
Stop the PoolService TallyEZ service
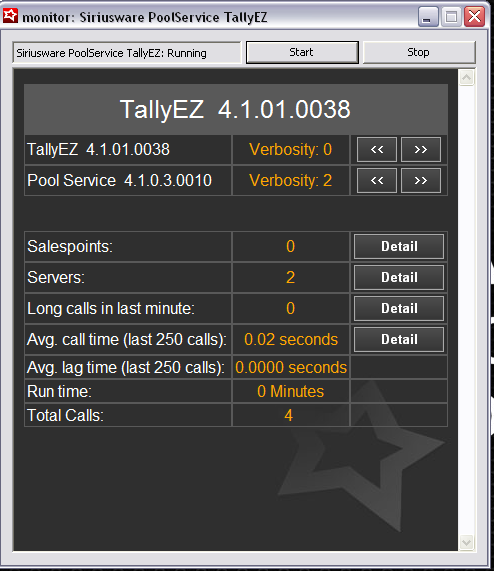(419, 52)
